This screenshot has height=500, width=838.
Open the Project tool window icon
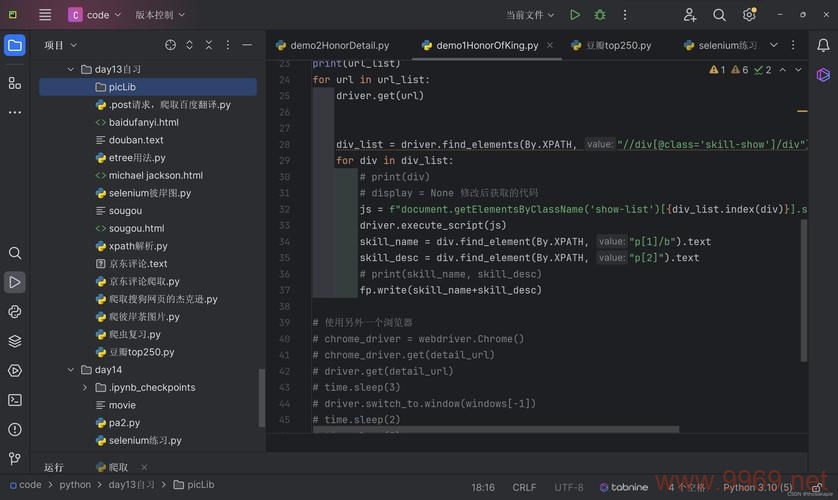click(14, 45)
